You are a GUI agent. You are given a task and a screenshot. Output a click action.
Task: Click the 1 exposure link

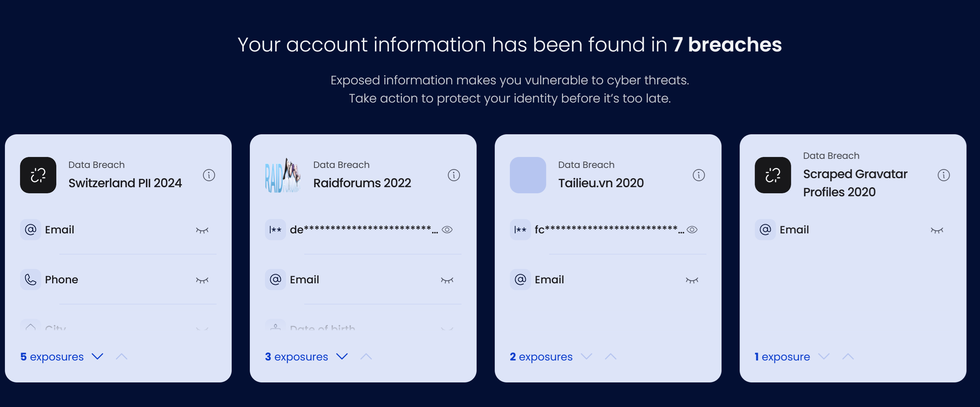(x=782, y=356)
